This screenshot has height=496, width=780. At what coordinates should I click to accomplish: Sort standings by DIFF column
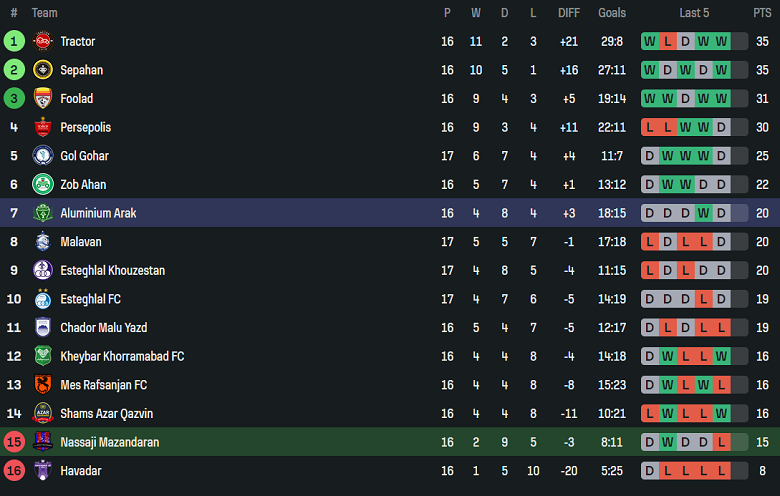tap(569, 13)
